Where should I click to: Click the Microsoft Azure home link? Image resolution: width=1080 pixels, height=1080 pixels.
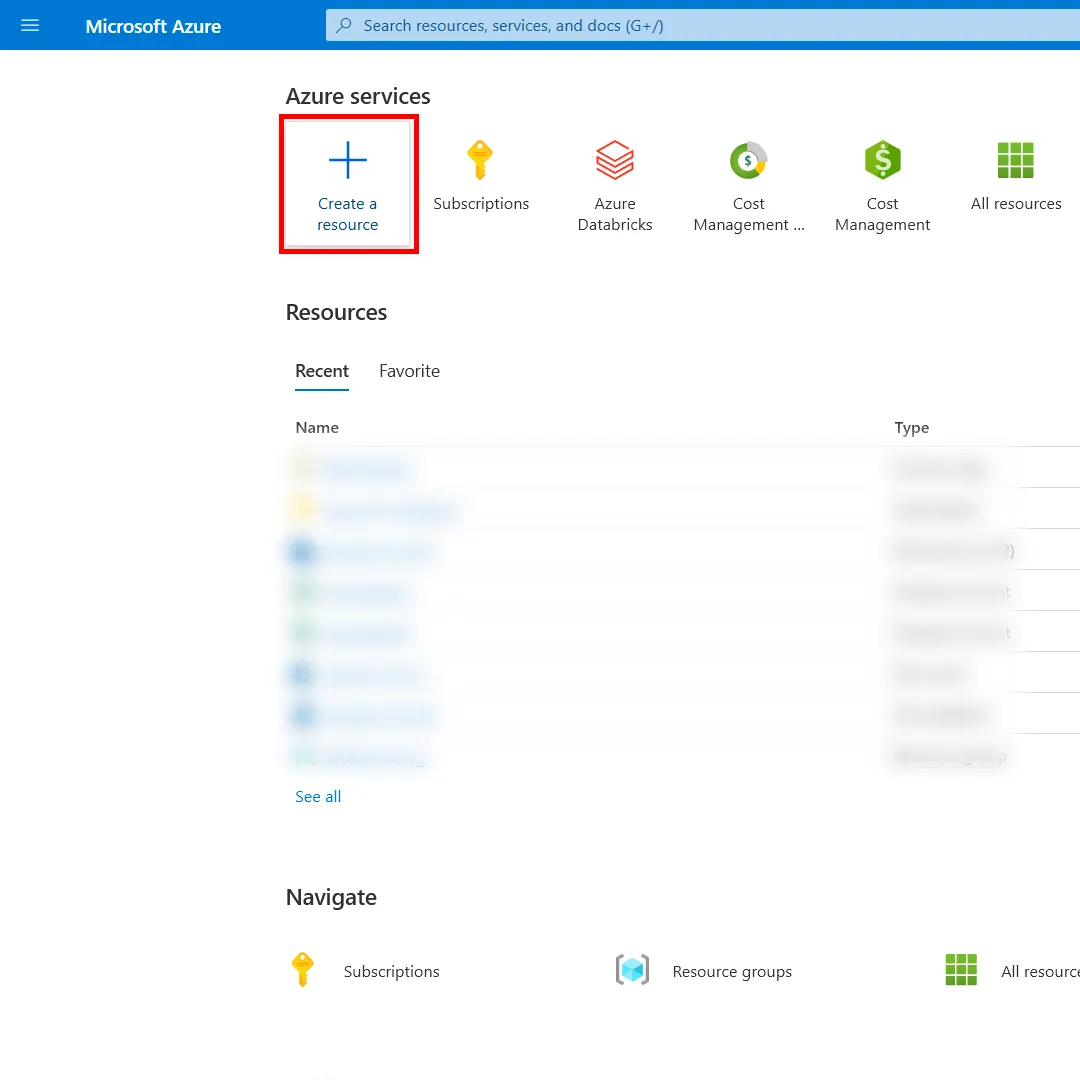153,25
